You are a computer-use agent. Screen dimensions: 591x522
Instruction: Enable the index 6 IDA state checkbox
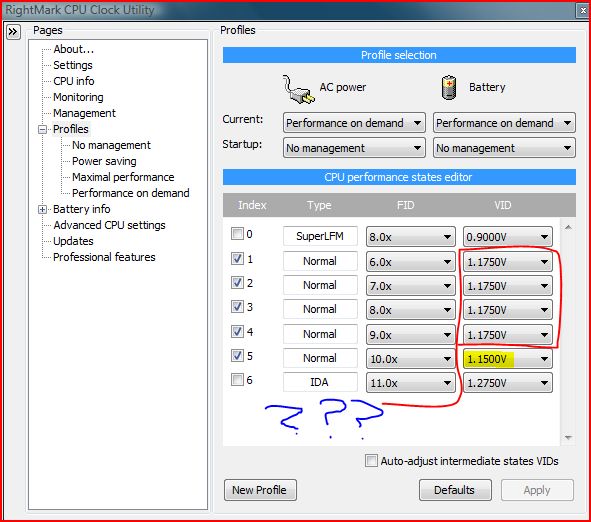point(237,380)
